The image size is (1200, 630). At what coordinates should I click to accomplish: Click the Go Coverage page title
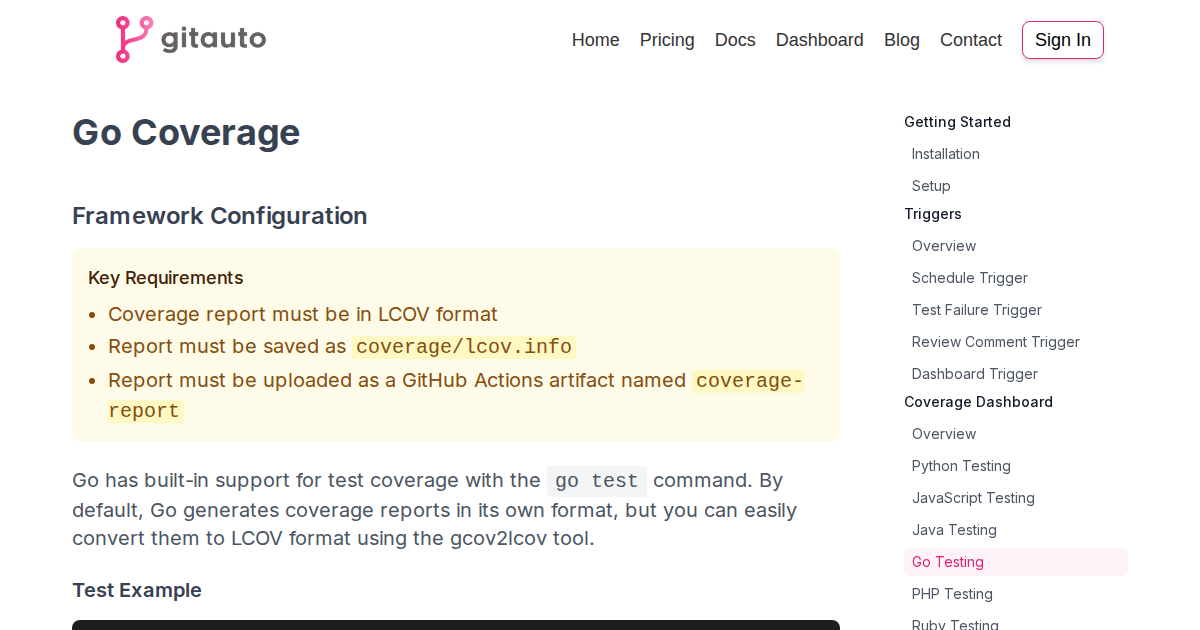pos(186,132)
